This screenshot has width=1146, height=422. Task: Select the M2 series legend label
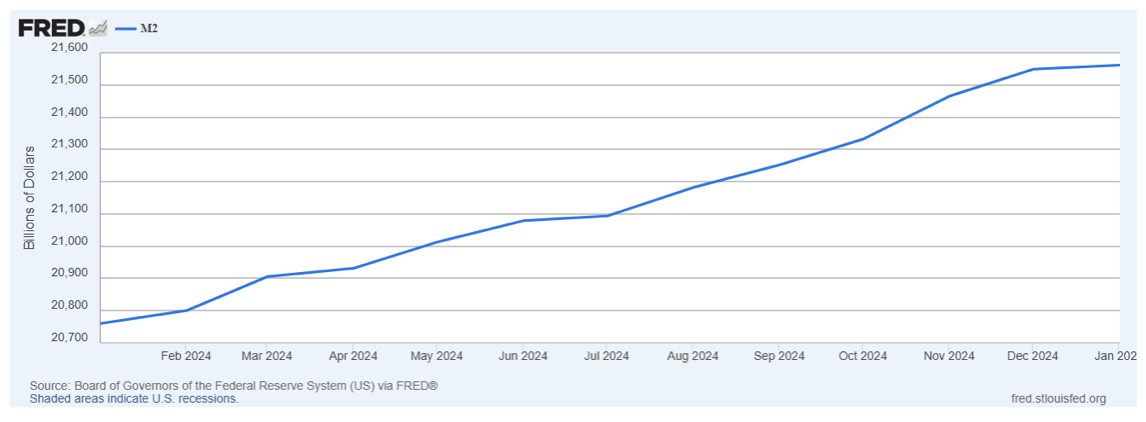(150, 29)
